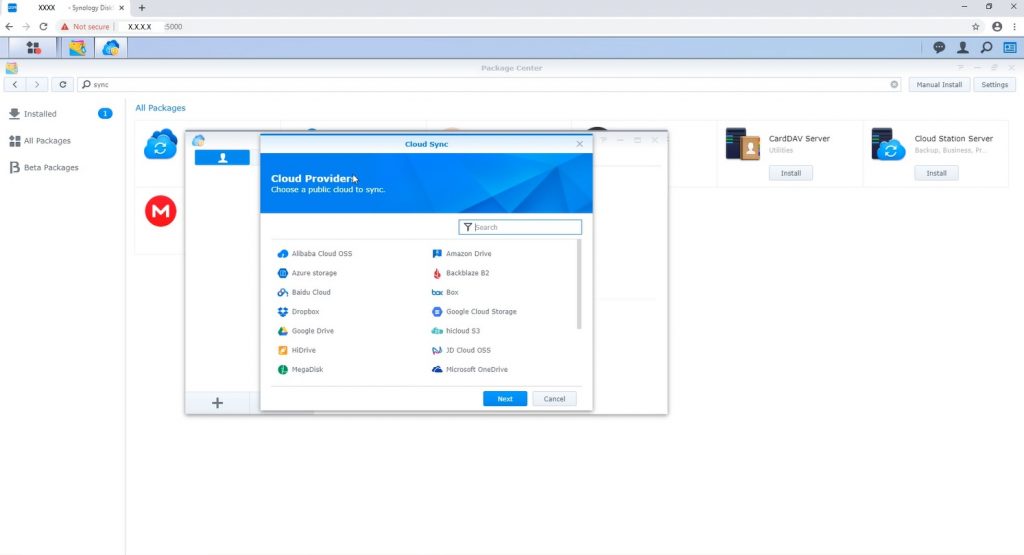Switch to Cloud Sync taskbar icon
This screenshot has height=555, width=1024.
[110, 48]
